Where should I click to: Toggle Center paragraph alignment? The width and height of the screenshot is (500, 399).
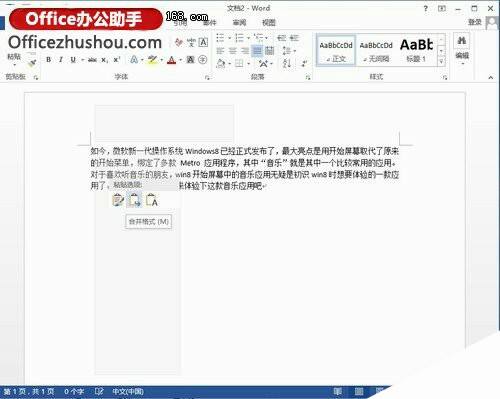[233, 51]
